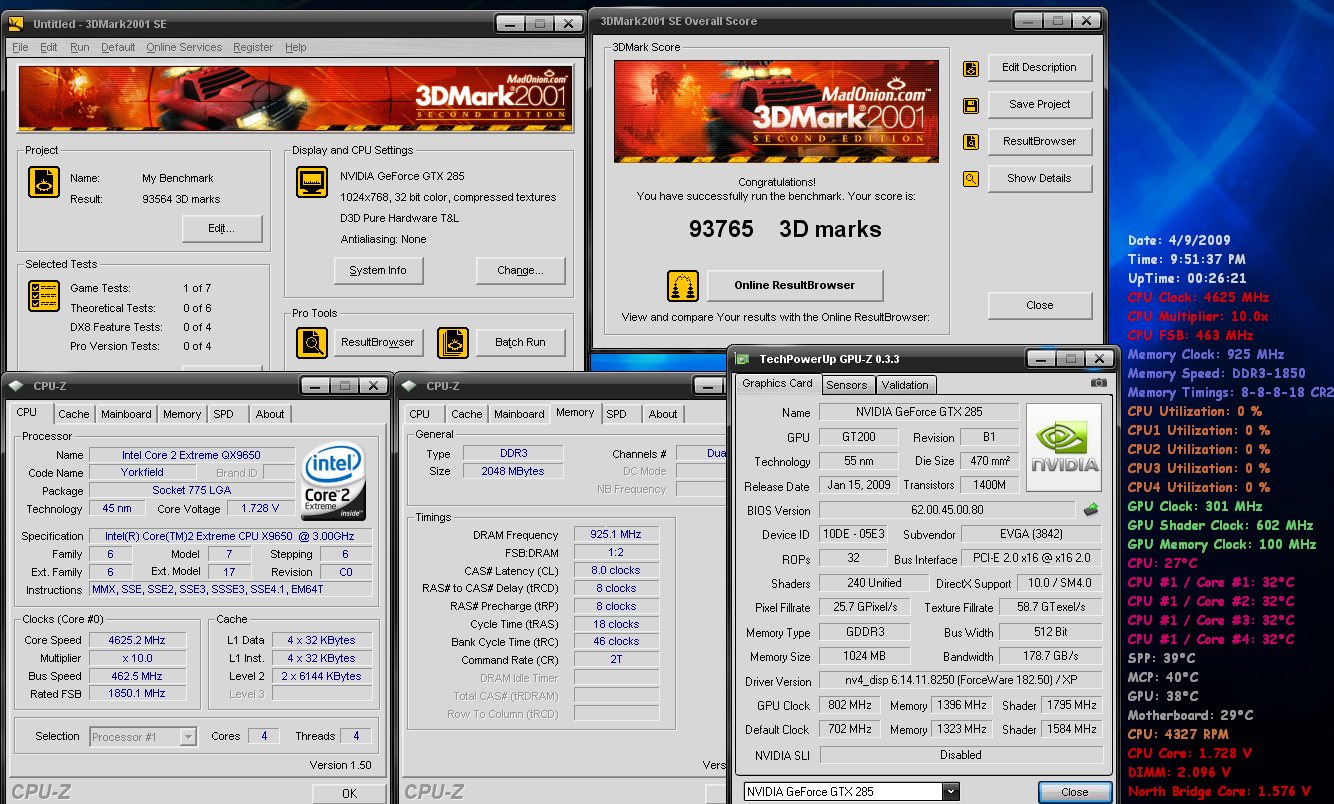
Task: Switch to Mainboard tab in left CPU-Z
Action: pos(126,414)
